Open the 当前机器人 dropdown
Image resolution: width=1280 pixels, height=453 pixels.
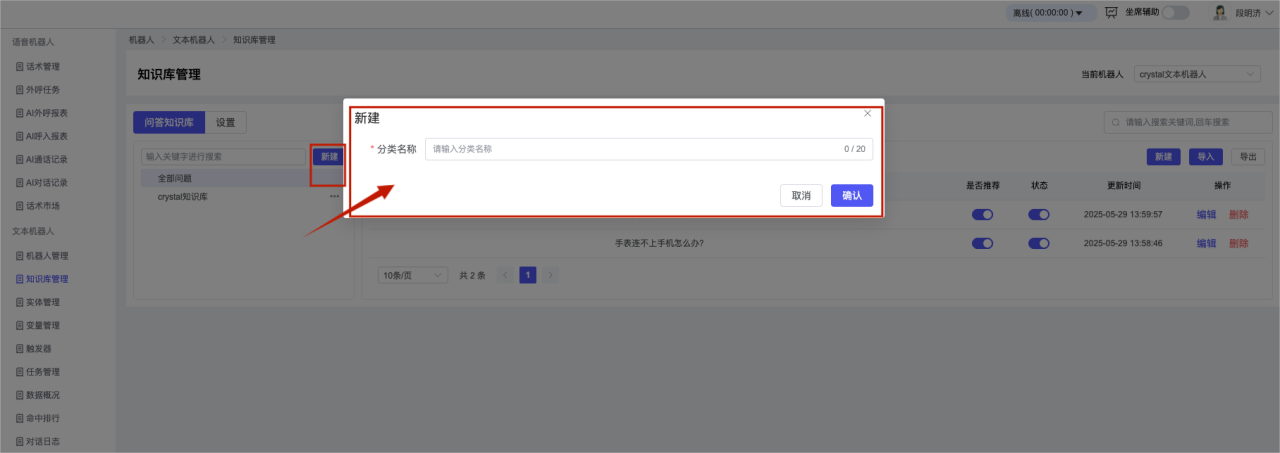(1197, 75)
